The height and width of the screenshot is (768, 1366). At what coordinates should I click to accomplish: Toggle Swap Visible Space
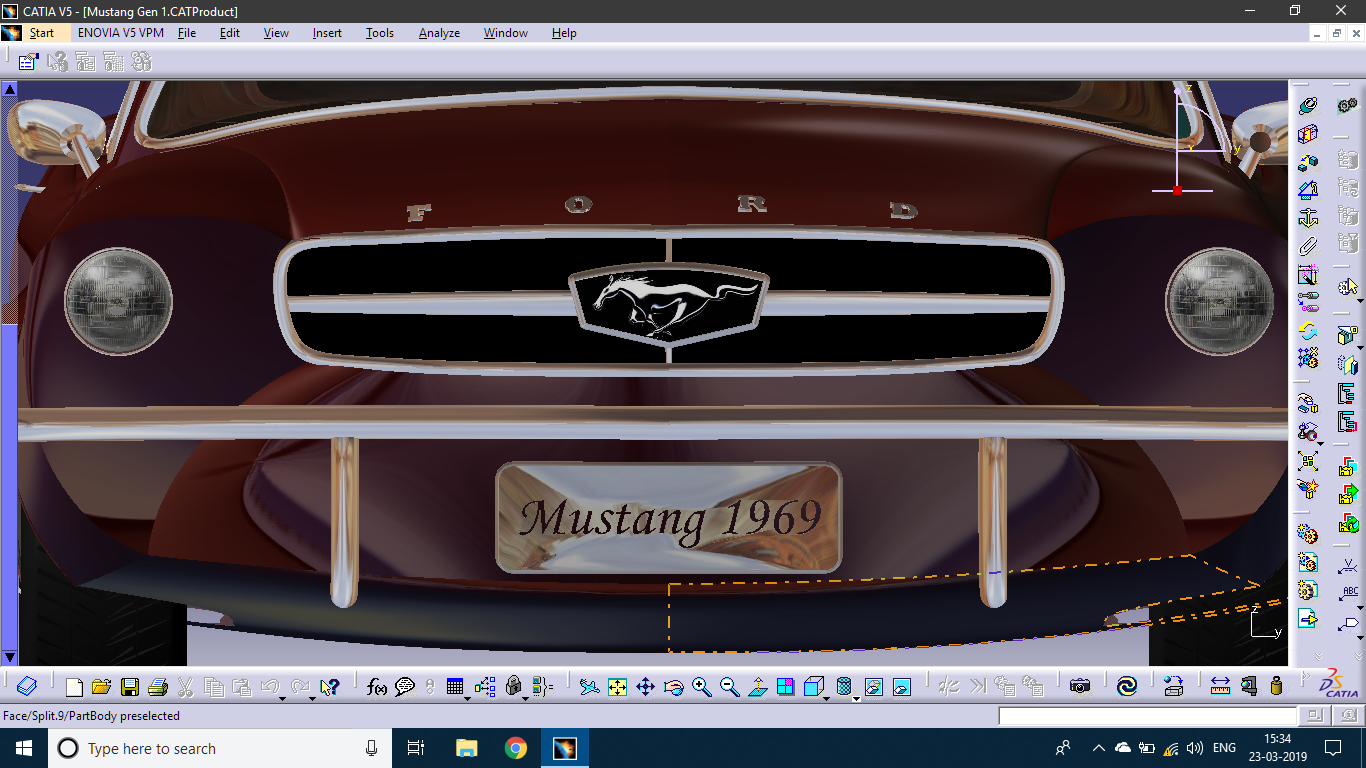tap(902, 687)
